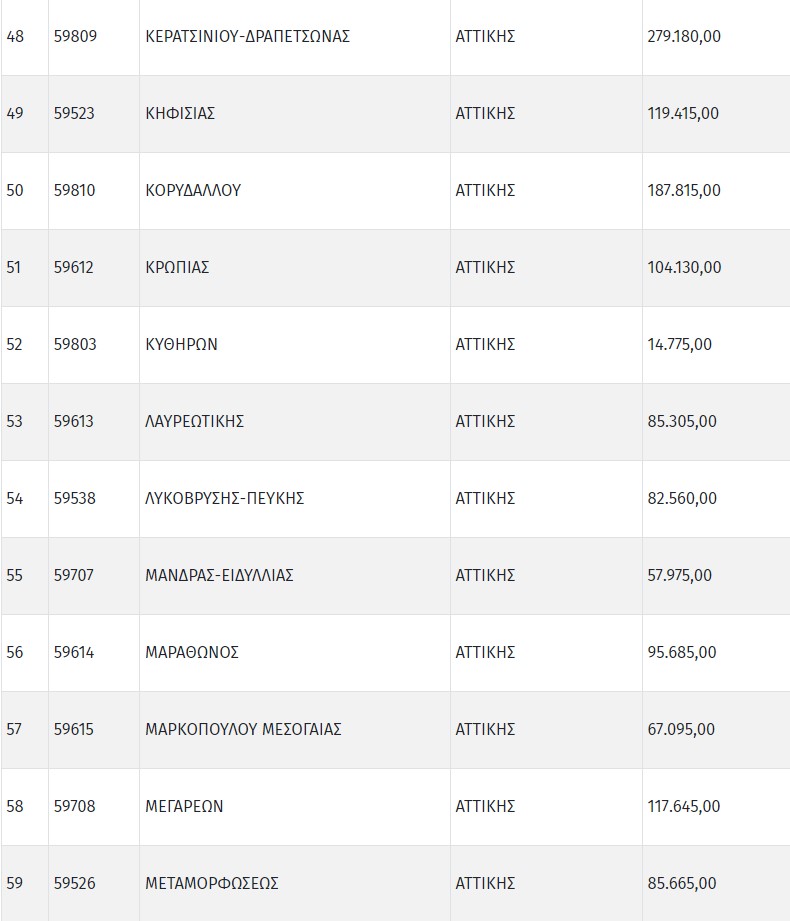The width and height of the screenshot is (790, 921).
Task: Click the ΛΥΚΟΒΡΥΣΗΣ-ΠΕΥΚΗΣ municipality name
Action: (x=224, y=499)
